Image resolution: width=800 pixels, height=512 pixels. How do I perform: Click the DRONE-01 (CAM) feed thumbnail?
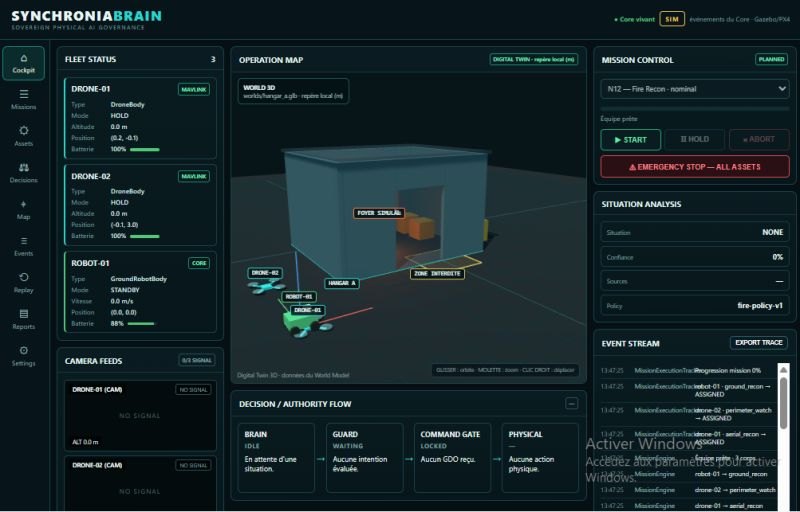(140, 415)
